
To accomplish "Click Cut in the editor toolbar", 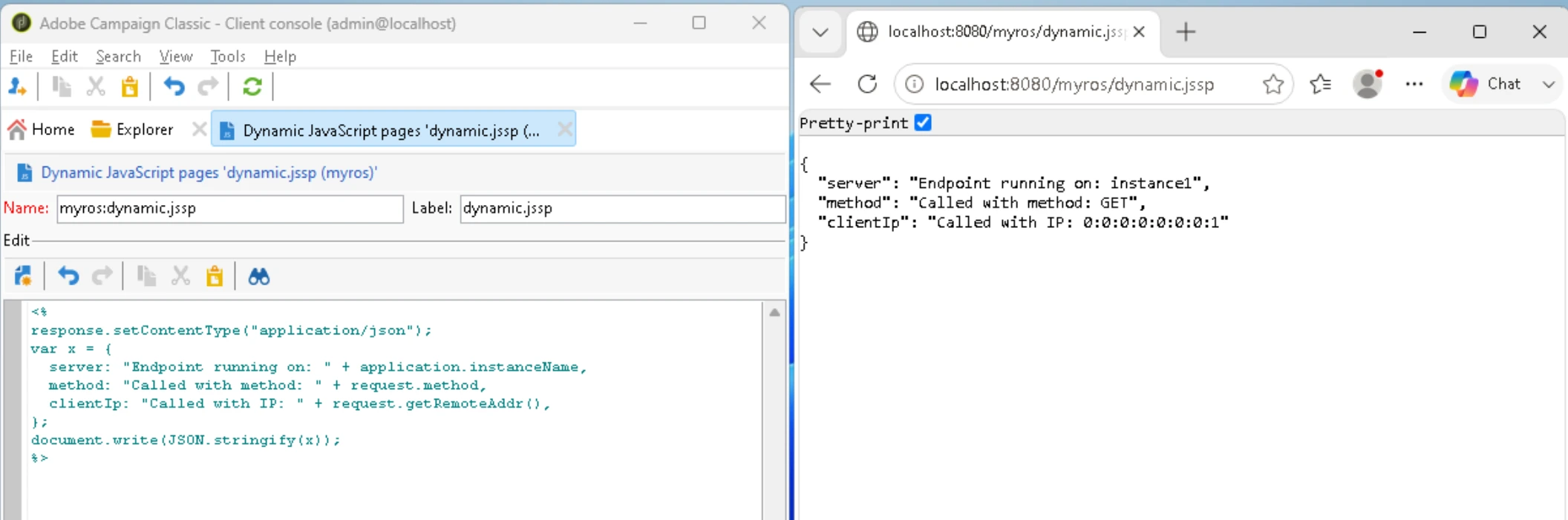I will click(x=180, y=276).
